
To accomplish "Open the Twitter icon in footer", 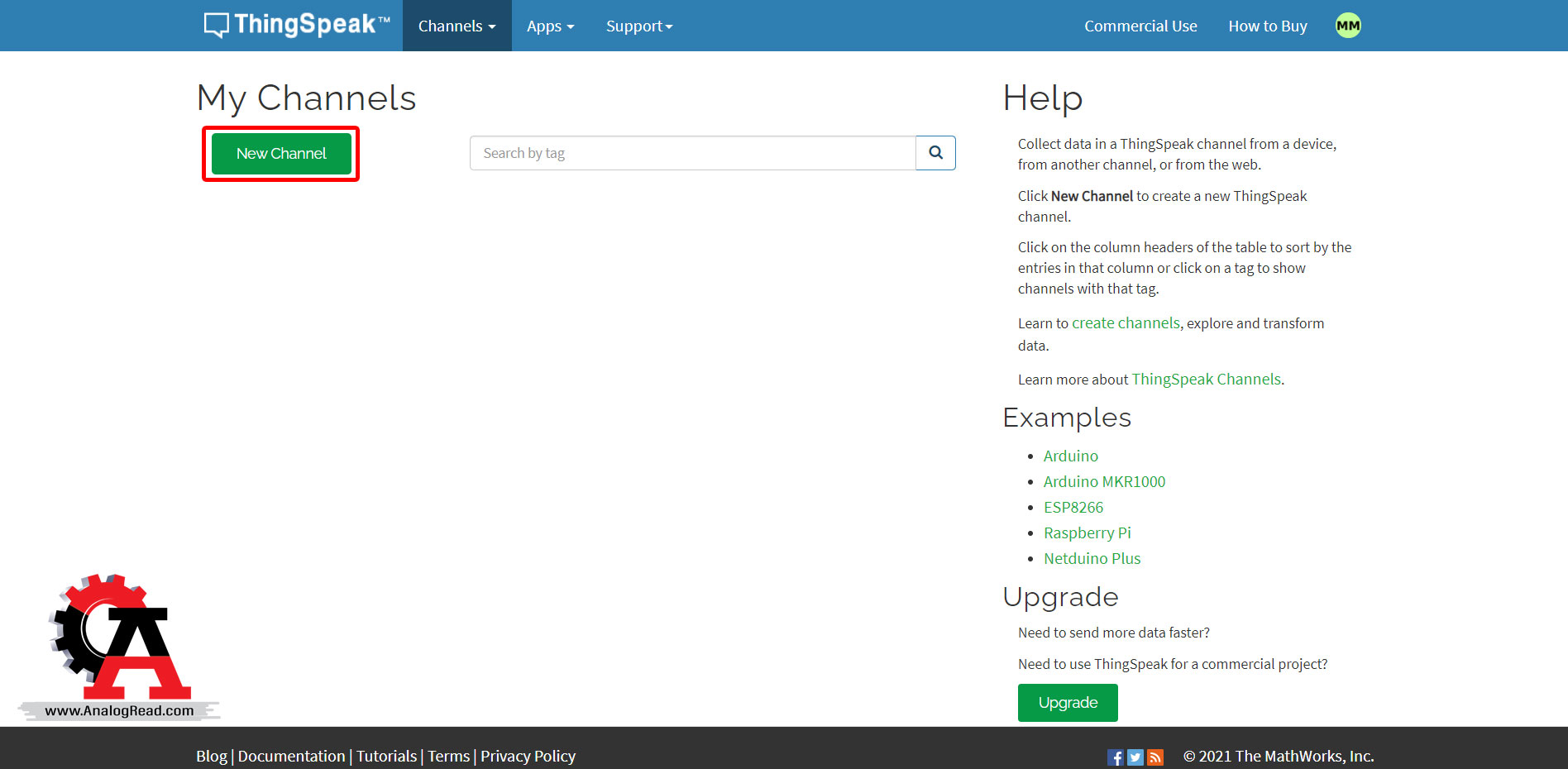I will [1135, 757].
